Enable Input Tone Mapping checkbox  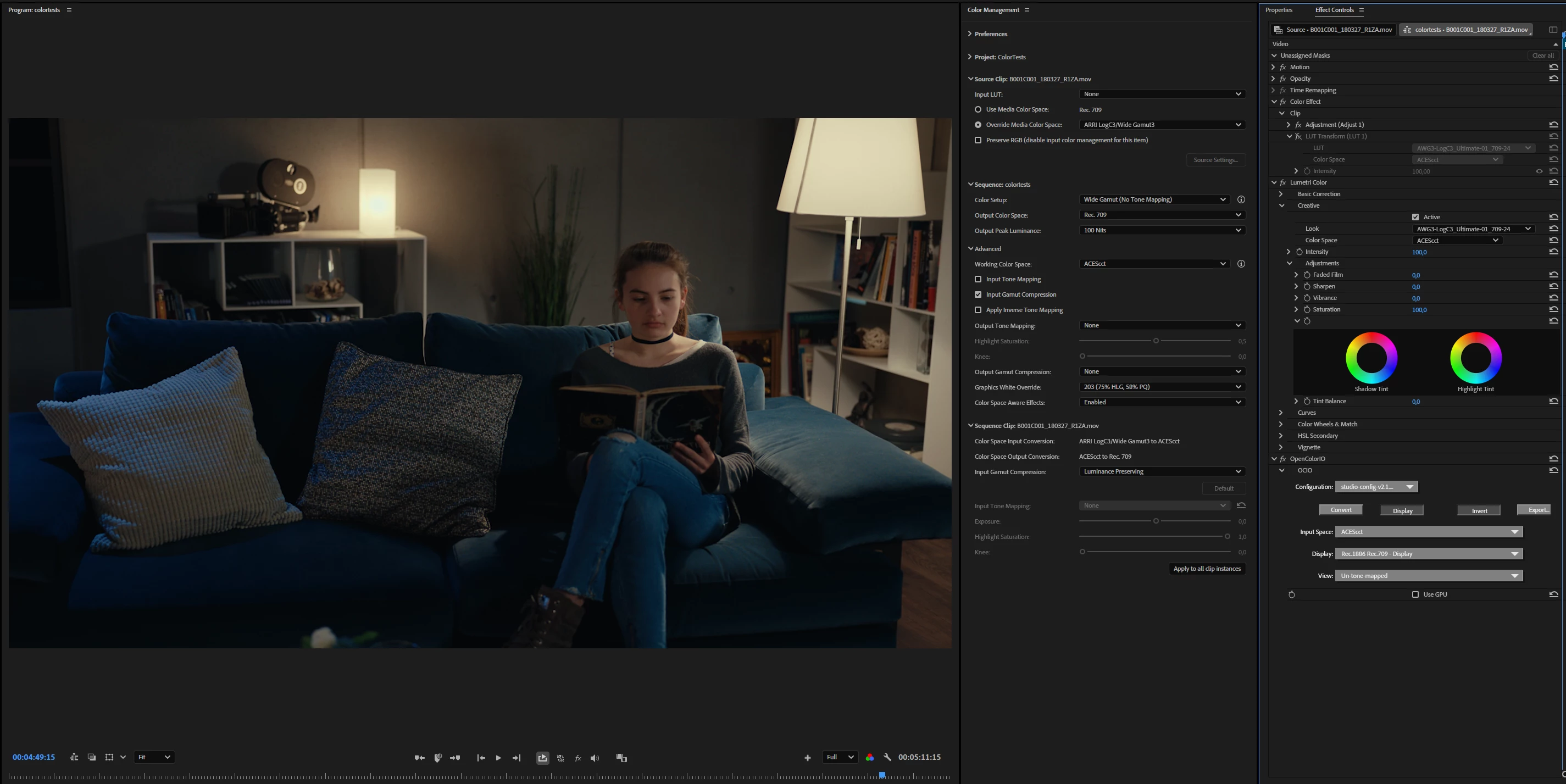978,279
